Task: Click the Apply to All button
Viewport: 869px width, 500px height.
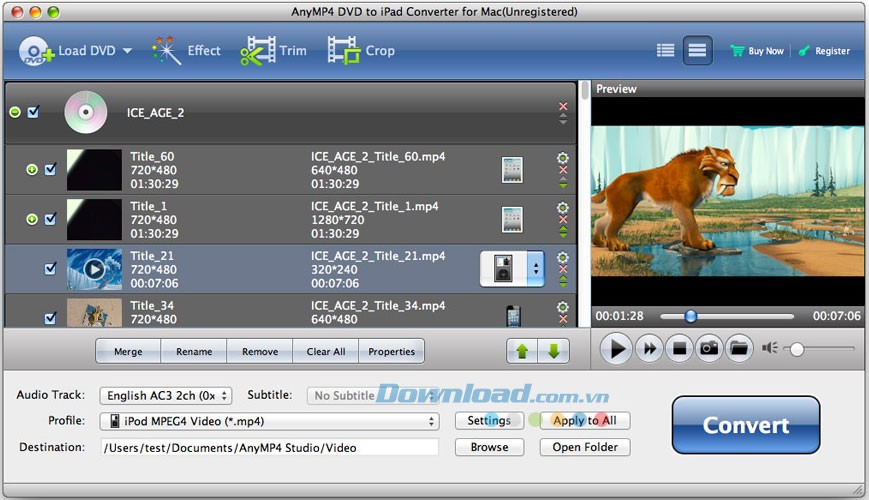Action: click(x=585, y=421)
